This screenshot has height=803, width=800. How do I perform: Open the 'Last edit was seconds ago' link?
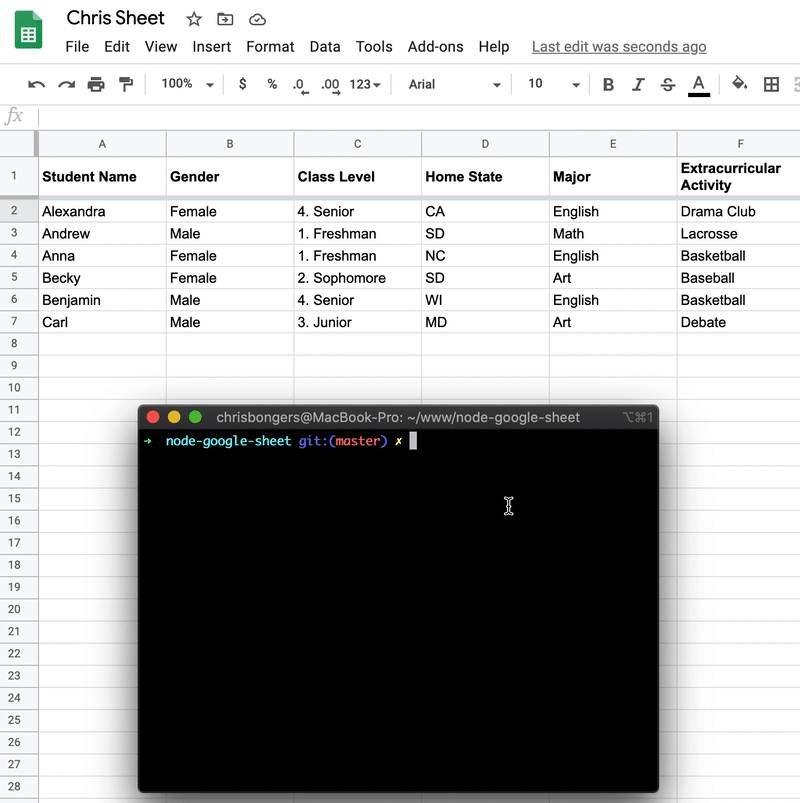[x=619, y=47]
